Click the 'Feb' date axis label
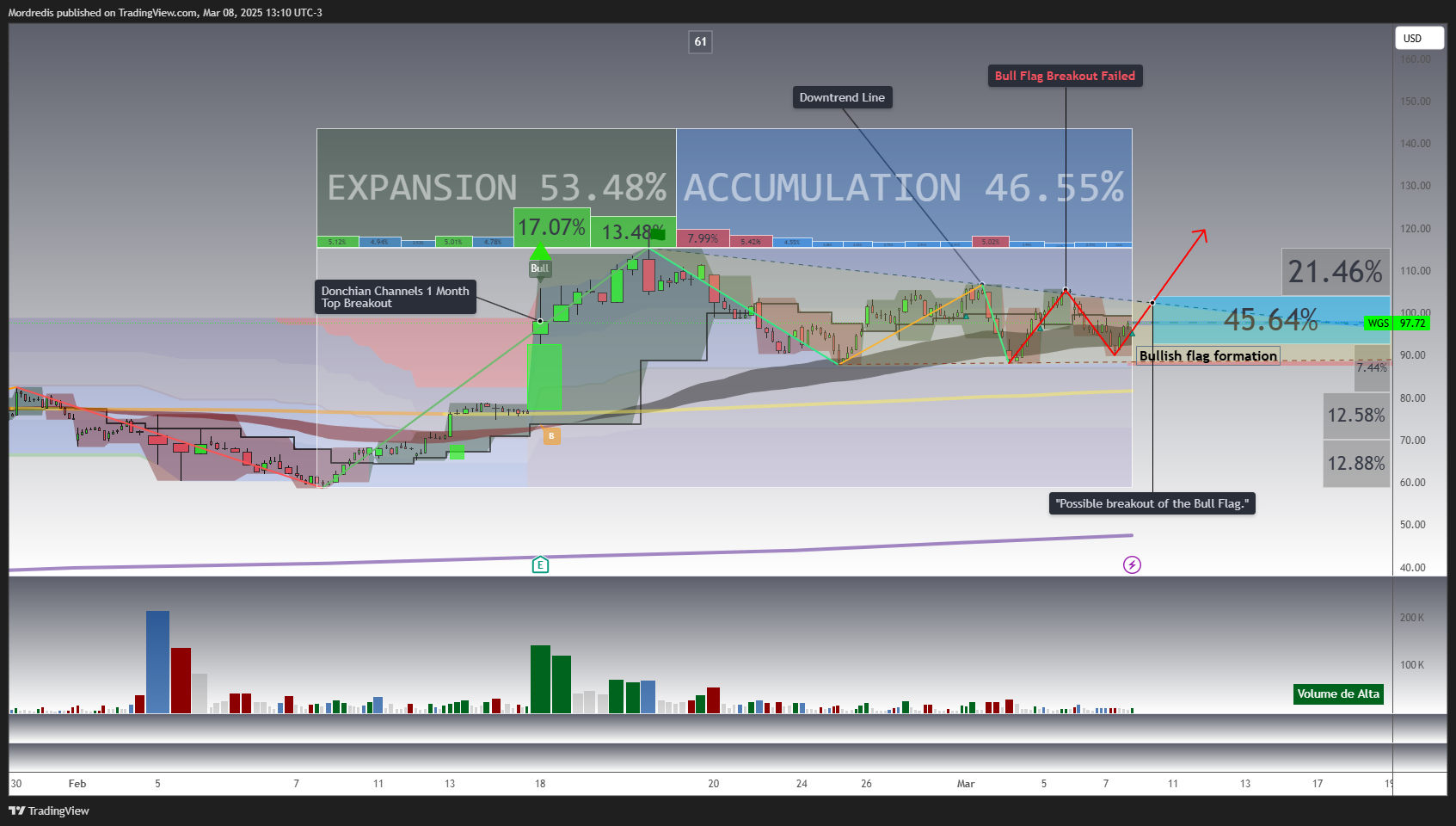Image resolution: width=1456 pixels, height=826 pixels. pyautogui.click(x=77, y=784)
